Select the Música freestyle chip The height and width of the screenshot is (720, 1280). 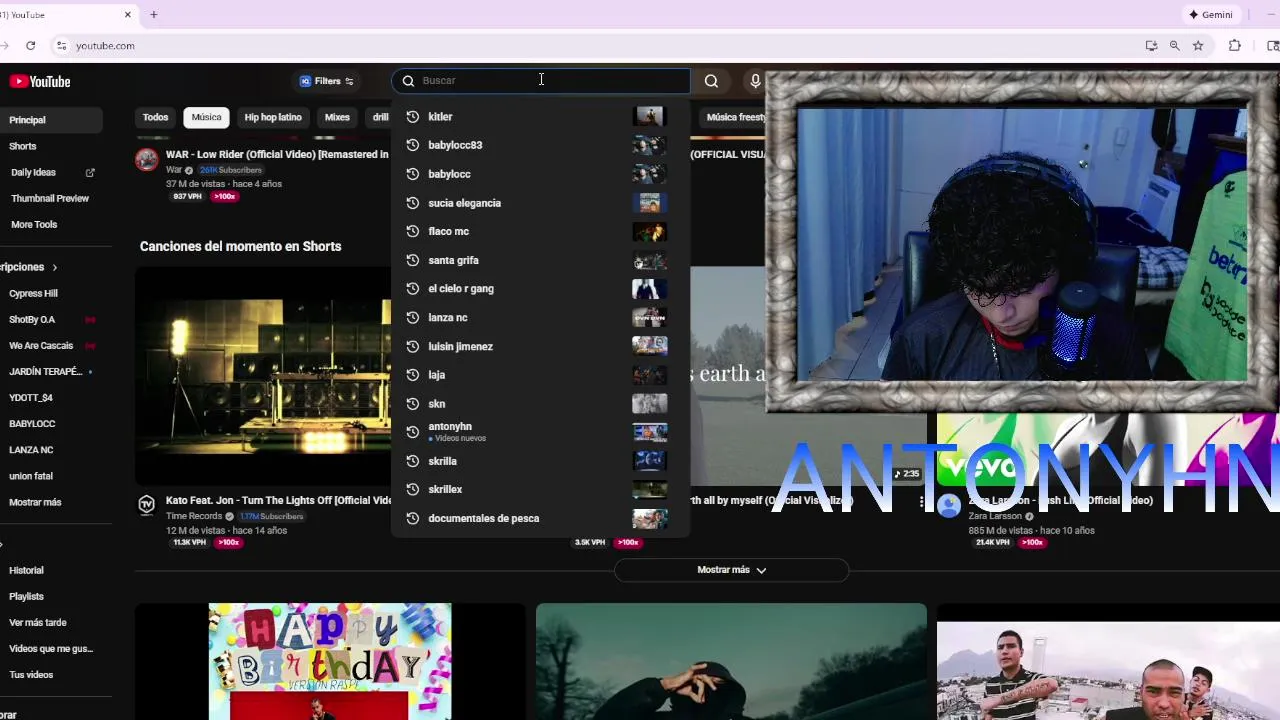click(x=734, y=117)
